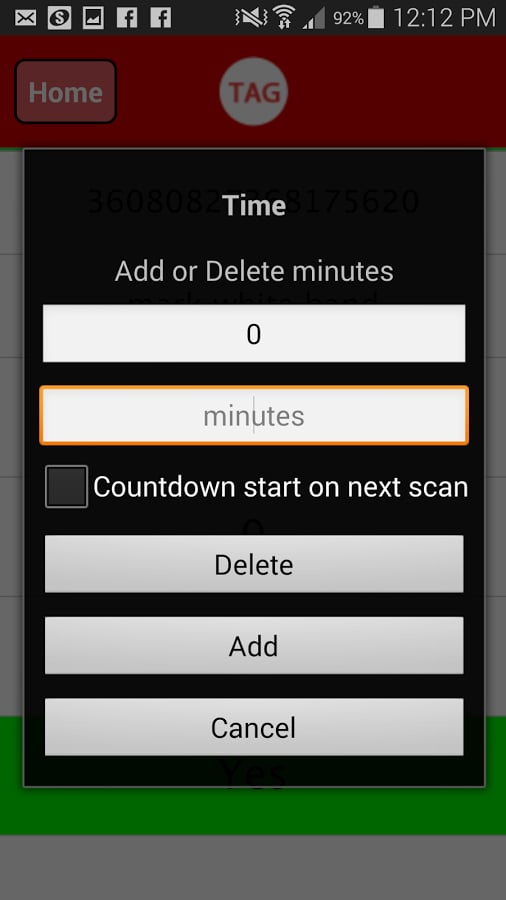Tap the second Facebook notification icon

161,18
